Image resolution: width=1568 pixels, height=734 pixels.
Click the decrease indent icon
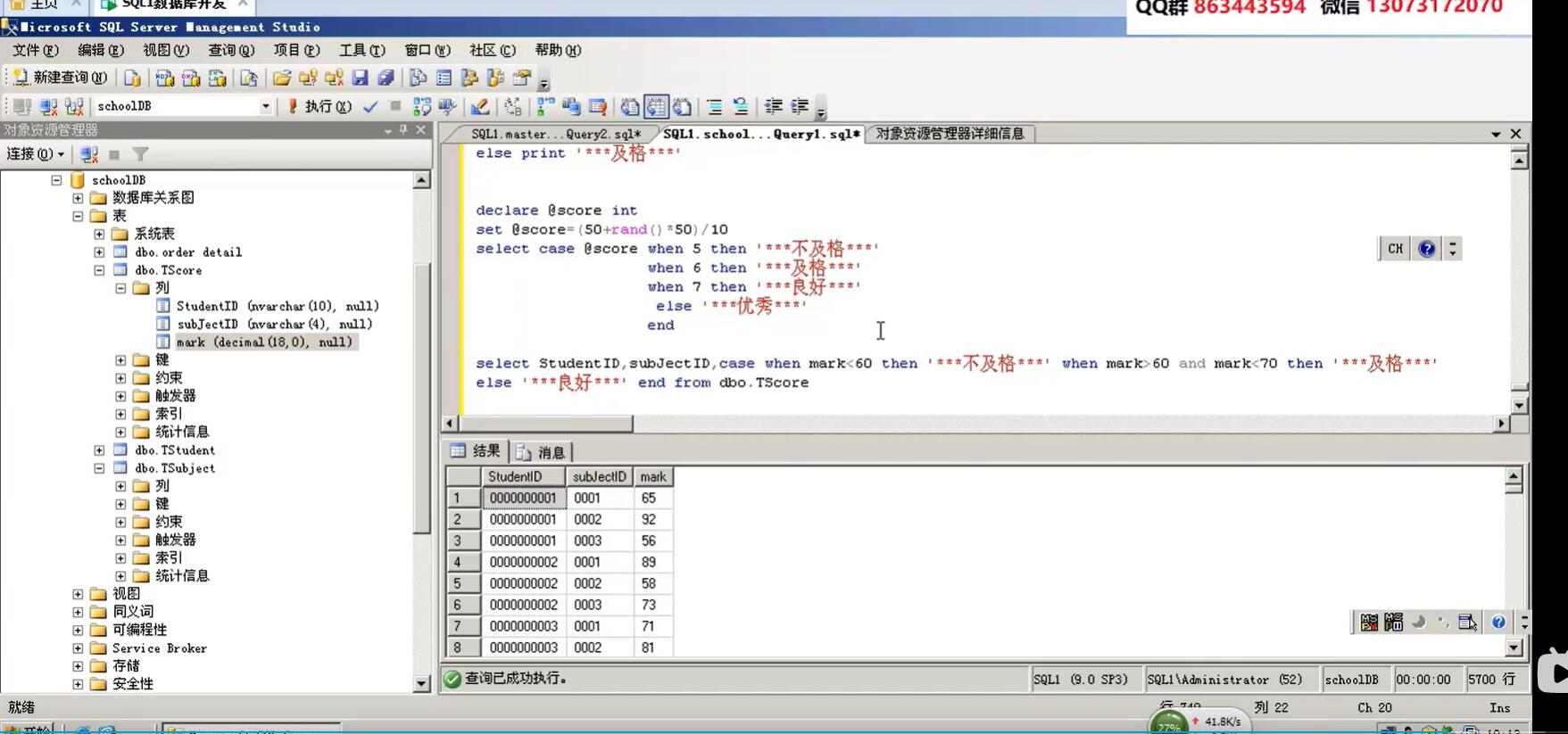(773, 106)
